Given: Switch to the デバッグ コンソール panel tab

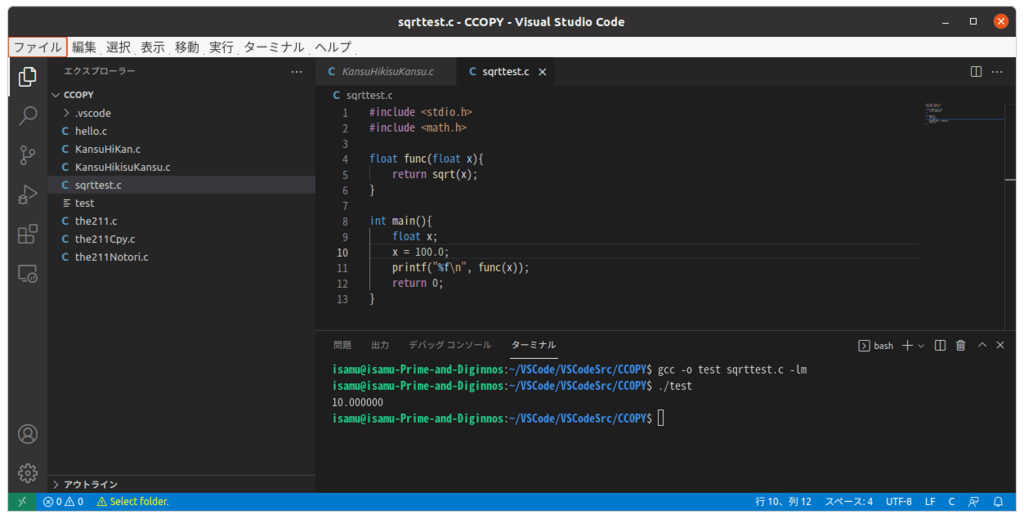Looking at the screenshot, I should click(449, 345).
